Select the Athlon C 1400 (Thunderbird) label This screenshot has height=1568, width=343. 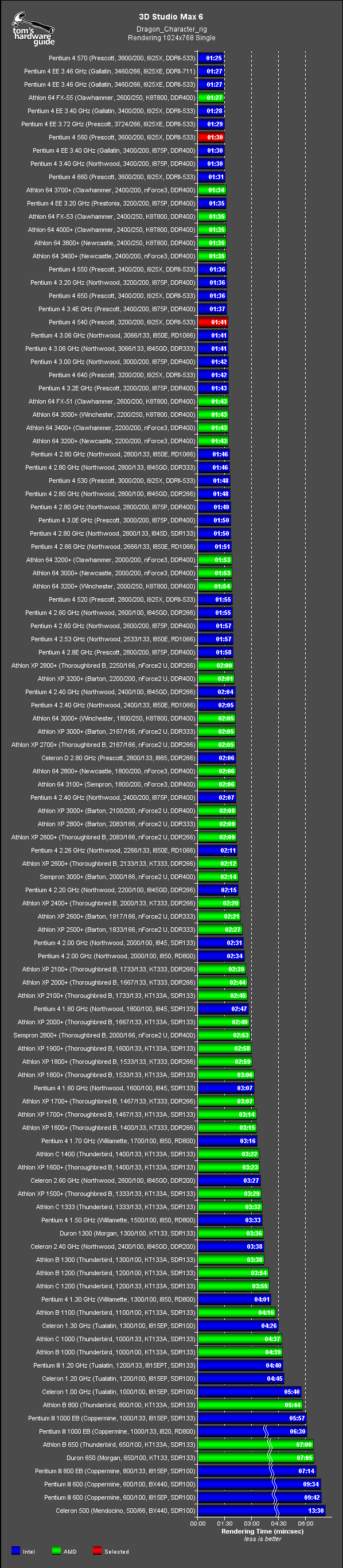pyautogui.click(x=115, y=1155)
